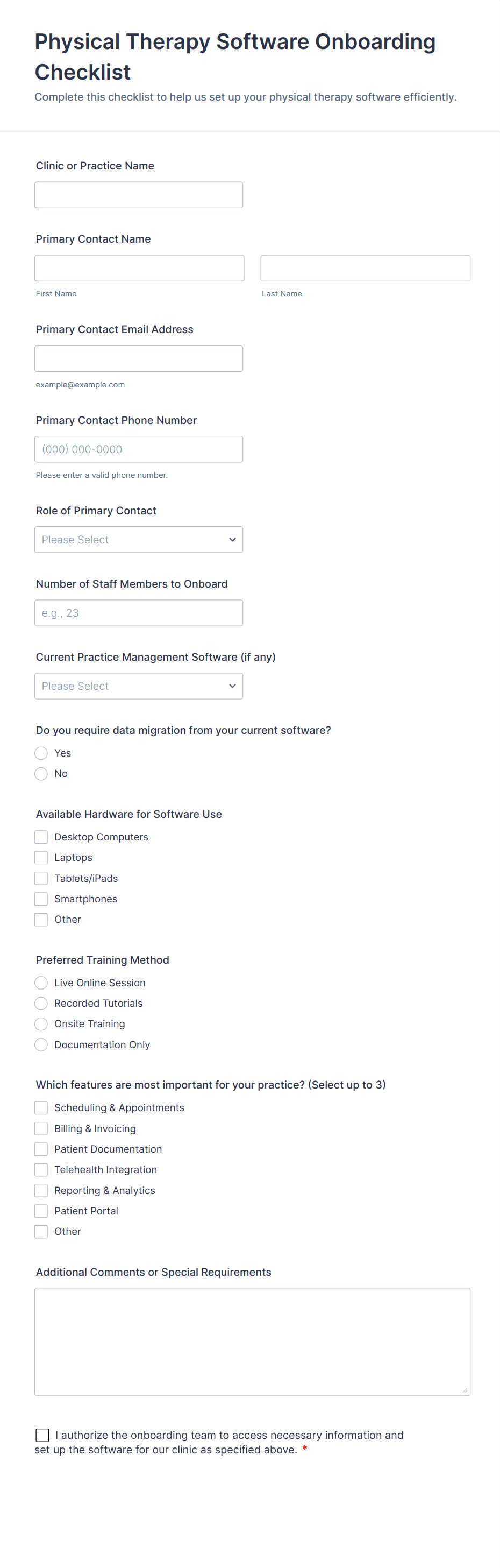
Task: Focus the First Name input box
Action: click(x=139, y=268)
